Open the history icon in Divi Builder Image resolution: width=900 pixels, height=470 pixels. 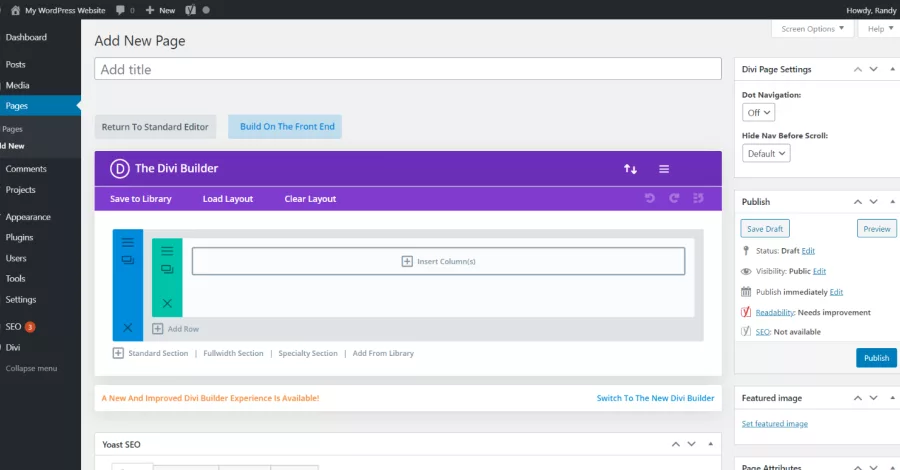pos(698,198)
